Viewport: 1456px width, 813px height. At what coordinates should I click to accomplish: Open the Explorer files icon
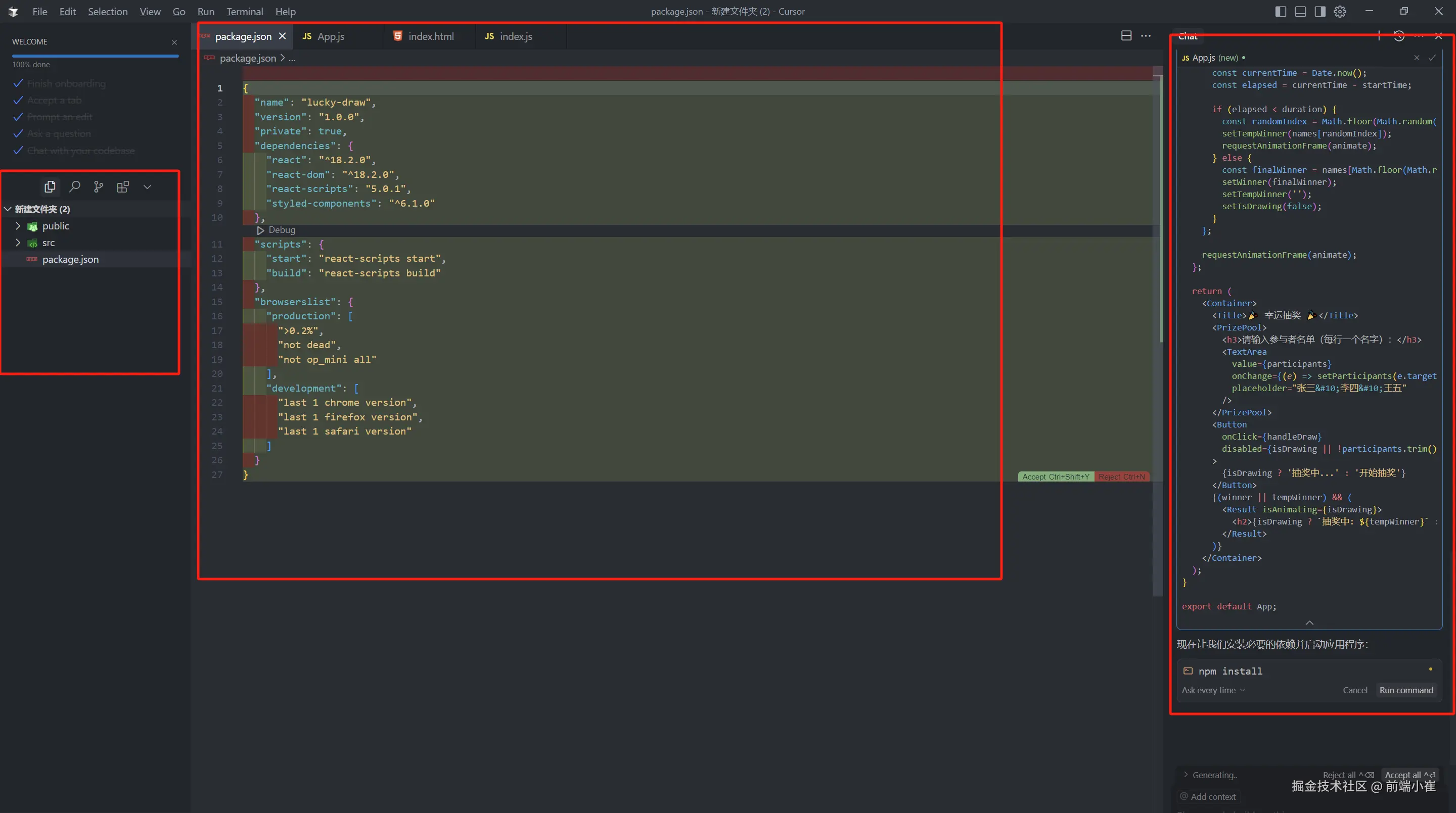coord(50,186)
